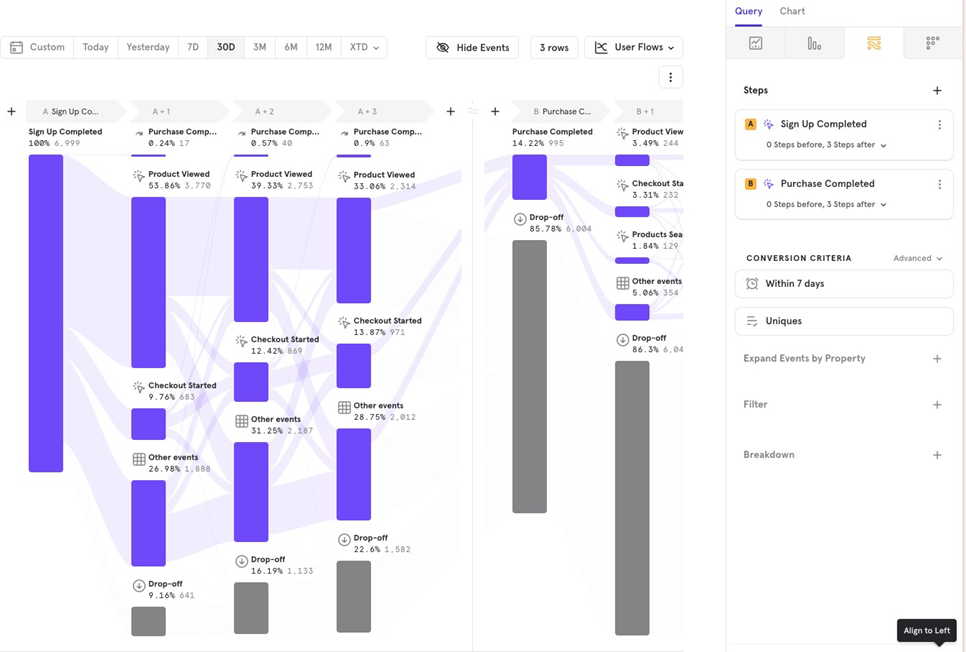966x652 pixels.
Task: Click the plus icon beside Filter
Action: tap(937, 405)
